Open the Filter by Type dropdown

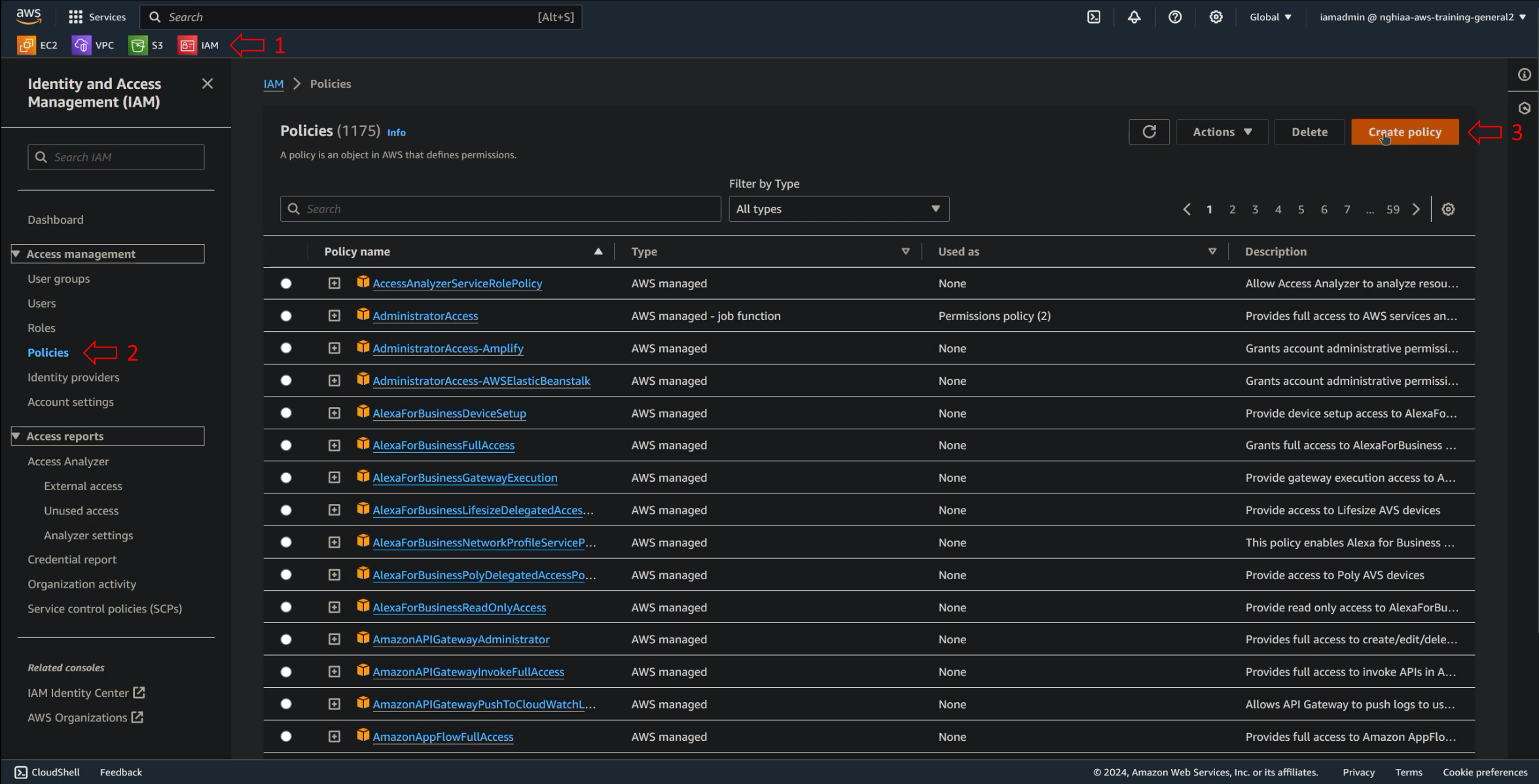point(839,209)
